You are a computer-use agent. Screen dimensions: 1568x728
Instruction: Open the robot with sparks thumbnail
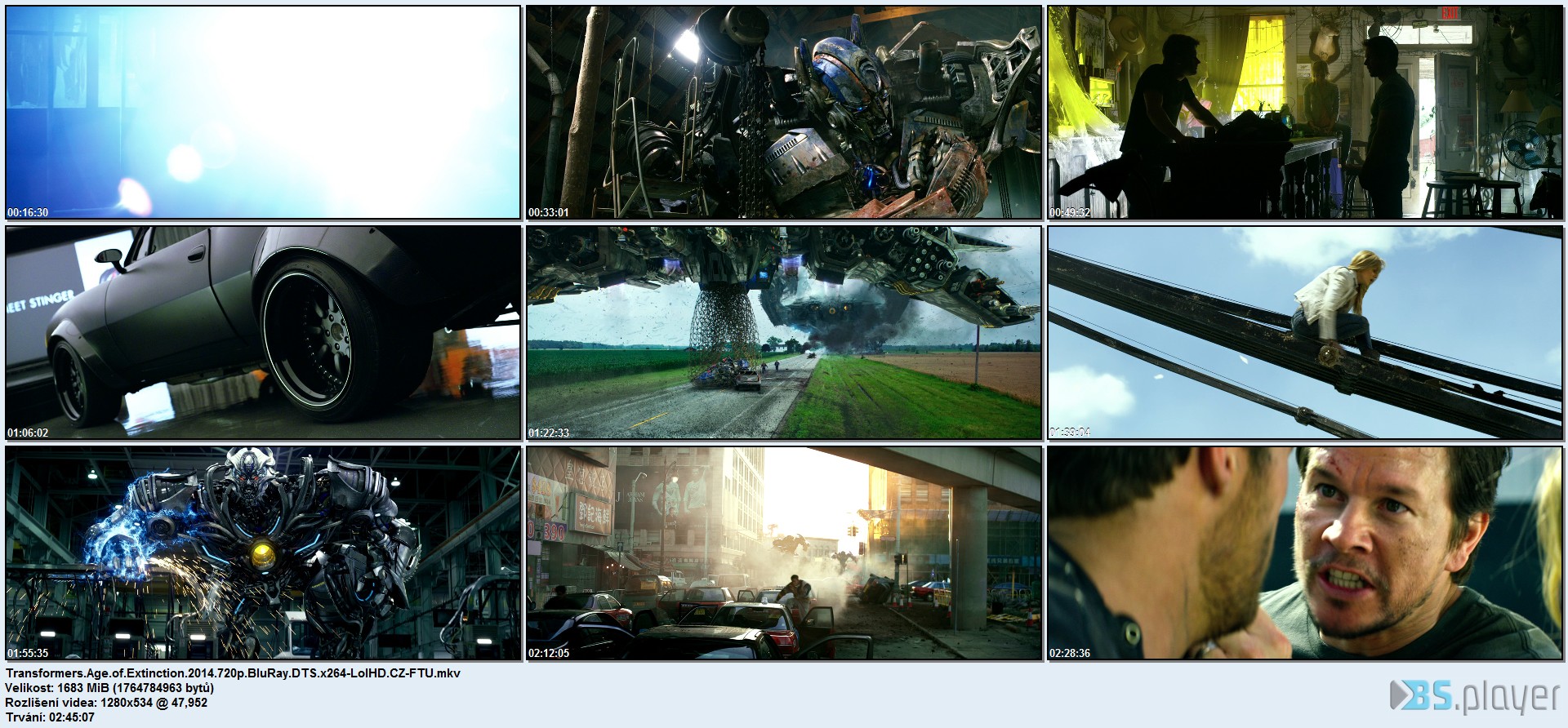pos(263,553)
